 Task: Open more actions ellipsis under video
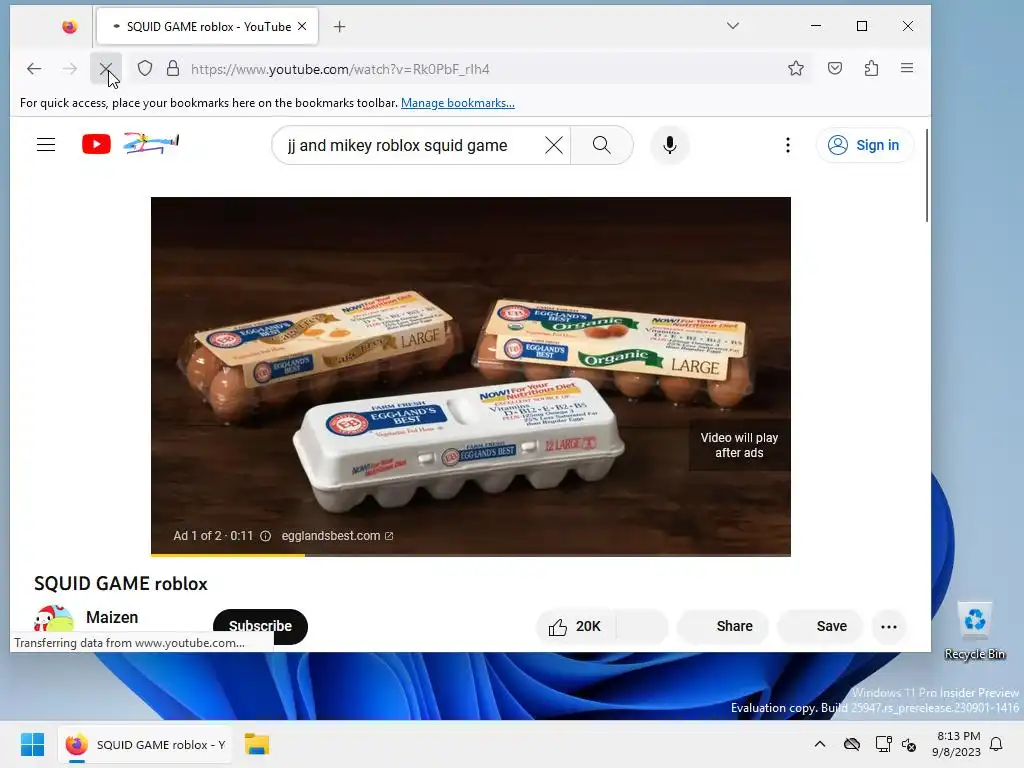[x=889, y=626]
